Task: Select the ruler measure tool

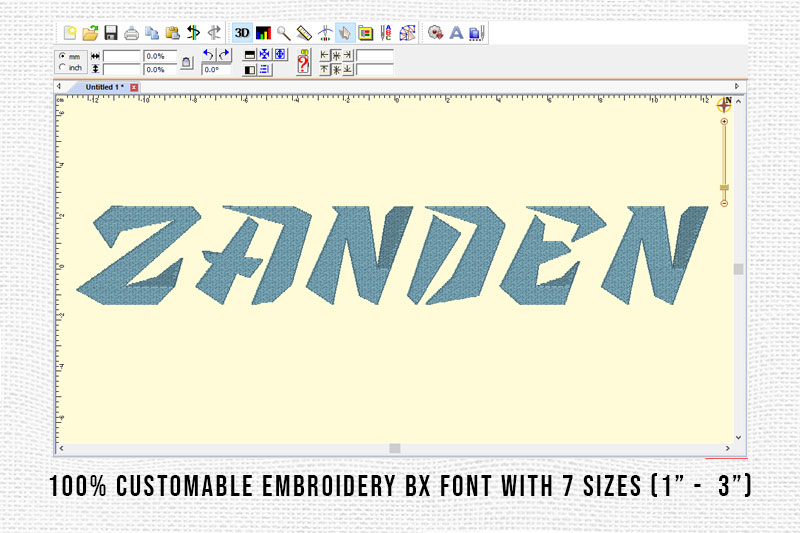Action: 304,33
